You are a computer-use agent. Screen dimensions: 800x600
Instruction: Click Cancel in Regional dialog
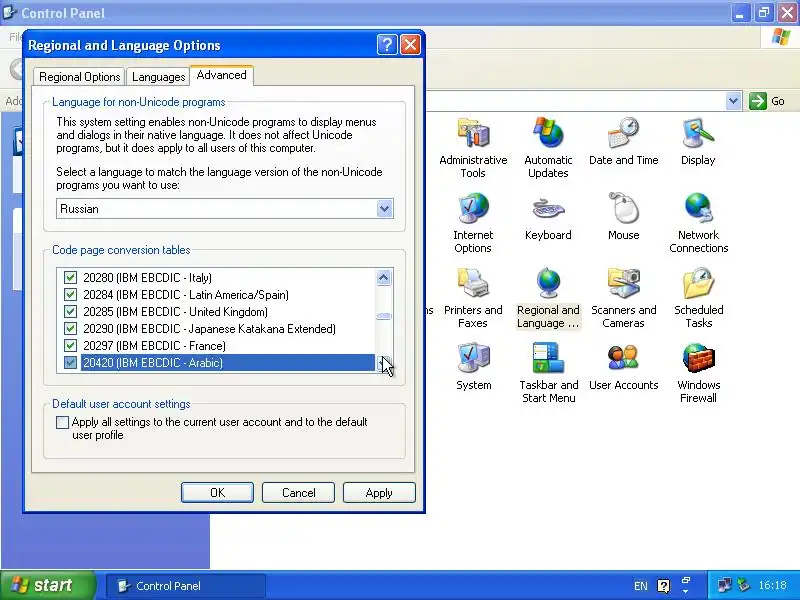298,492
